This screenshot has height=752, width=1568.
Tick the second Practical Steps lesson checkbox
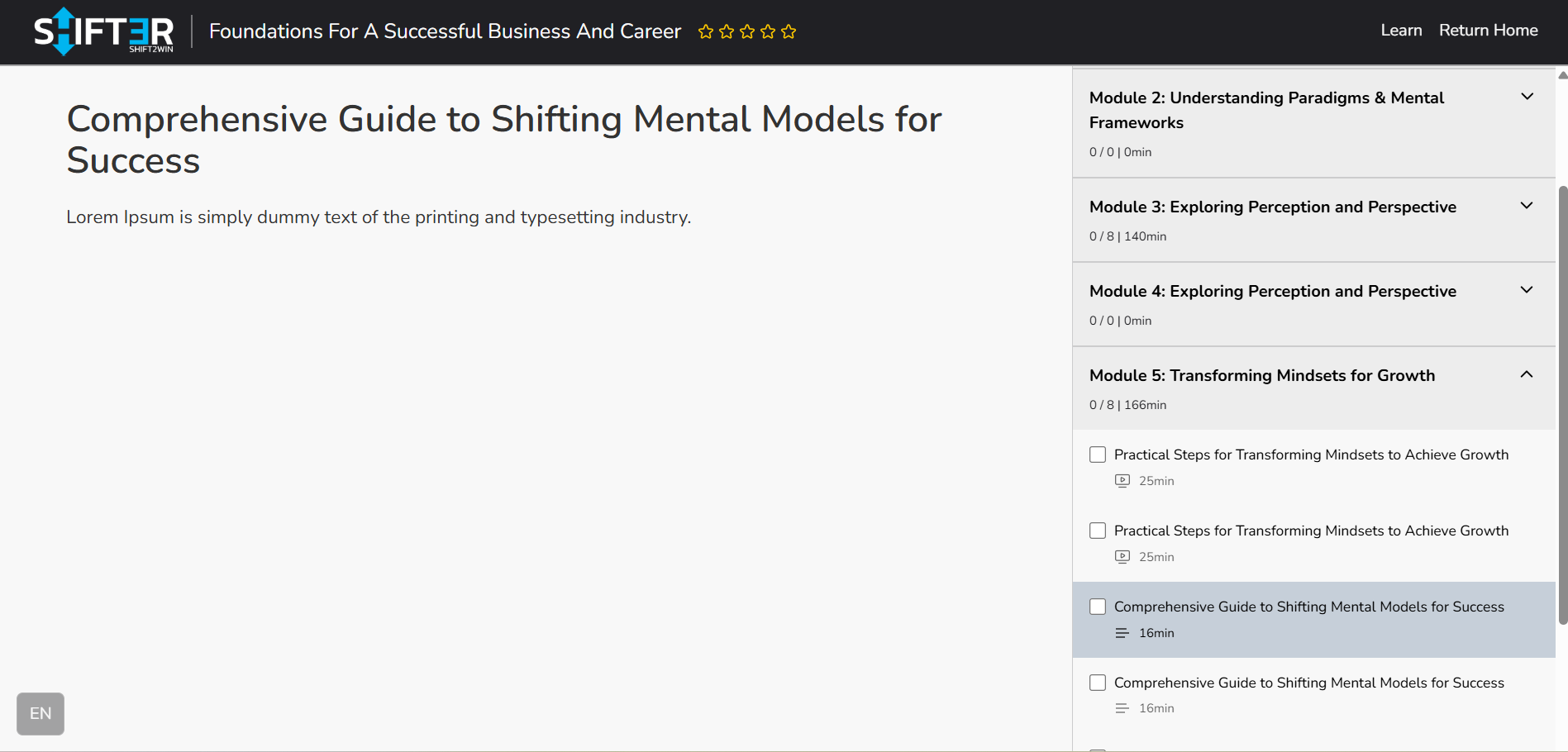[1098, 531]
